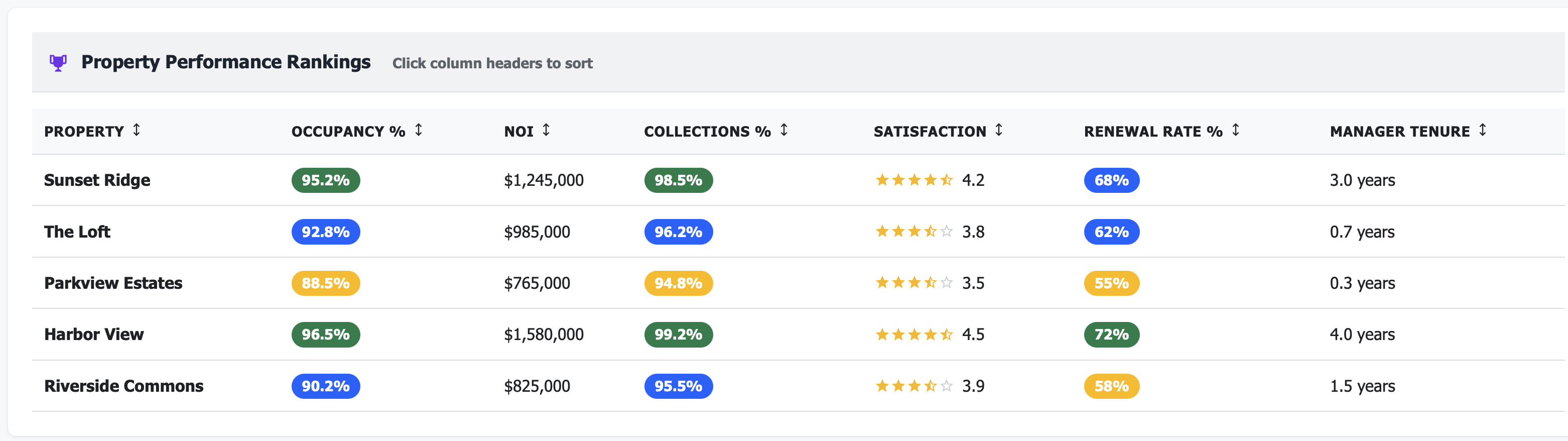Click the $1,245,000 NOI value
This screenshot has height=441, width=1568.
pyautogui.click(x=544, y=180)
